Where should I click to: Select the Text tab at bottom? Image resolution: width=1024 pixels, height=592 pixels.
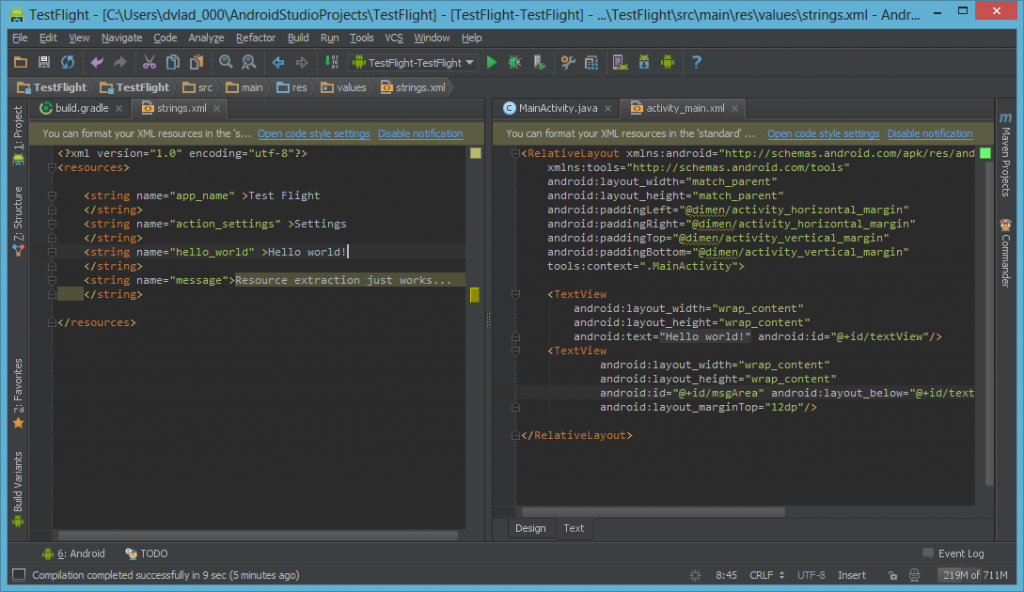pos(573,528)
